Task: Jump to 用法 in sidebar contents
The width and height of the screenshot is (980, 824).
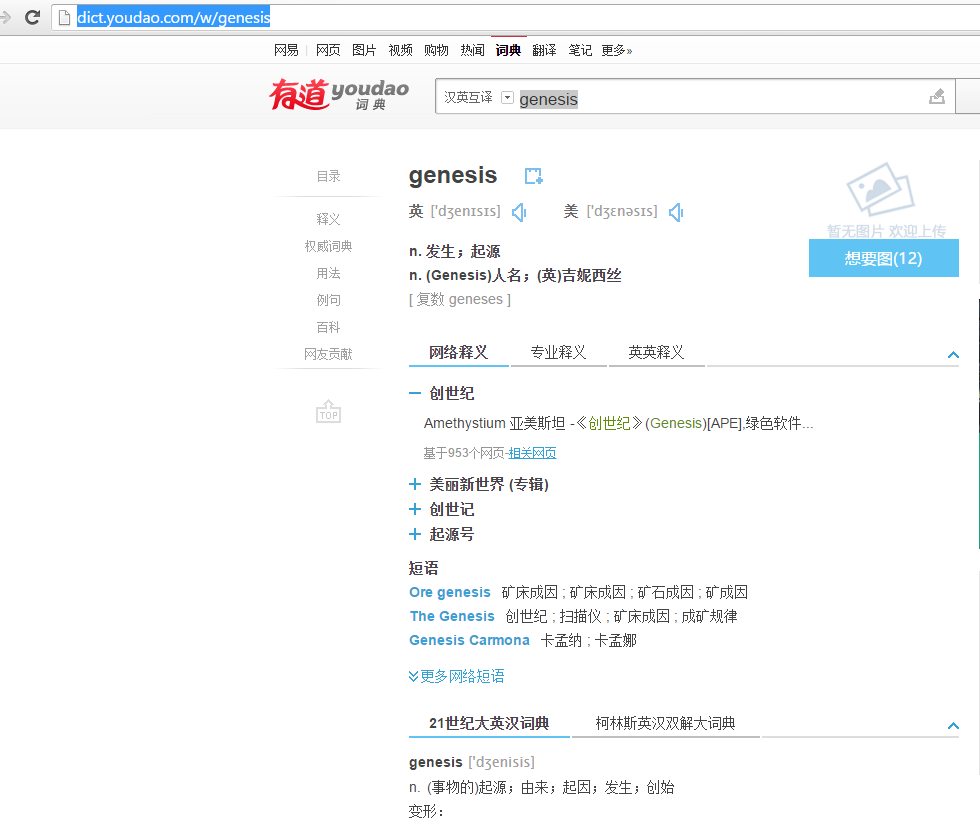Action: (x=328, y=273)
